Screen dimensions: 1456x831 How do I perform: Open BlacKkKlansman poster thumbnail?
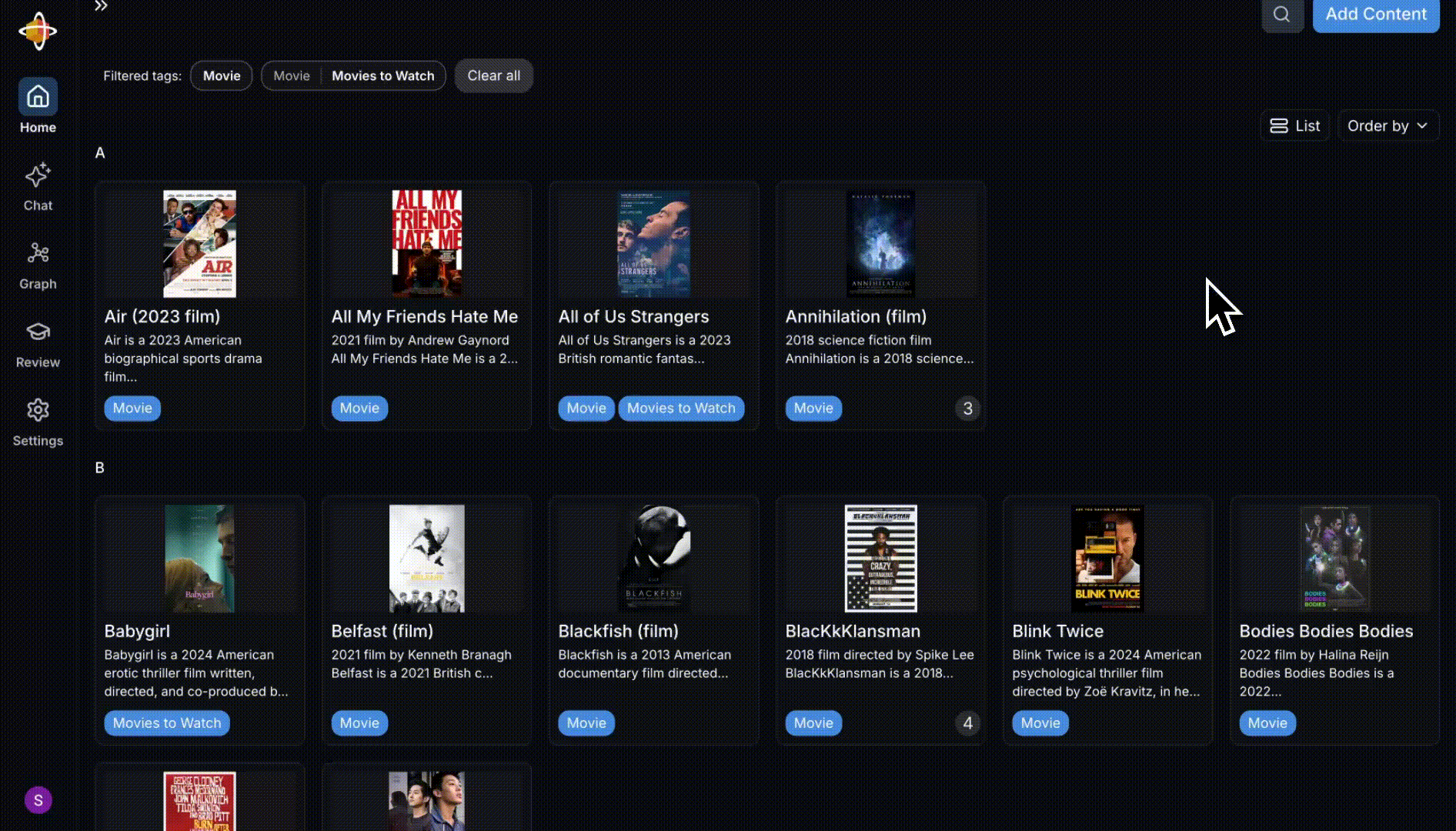coord(881,559)
